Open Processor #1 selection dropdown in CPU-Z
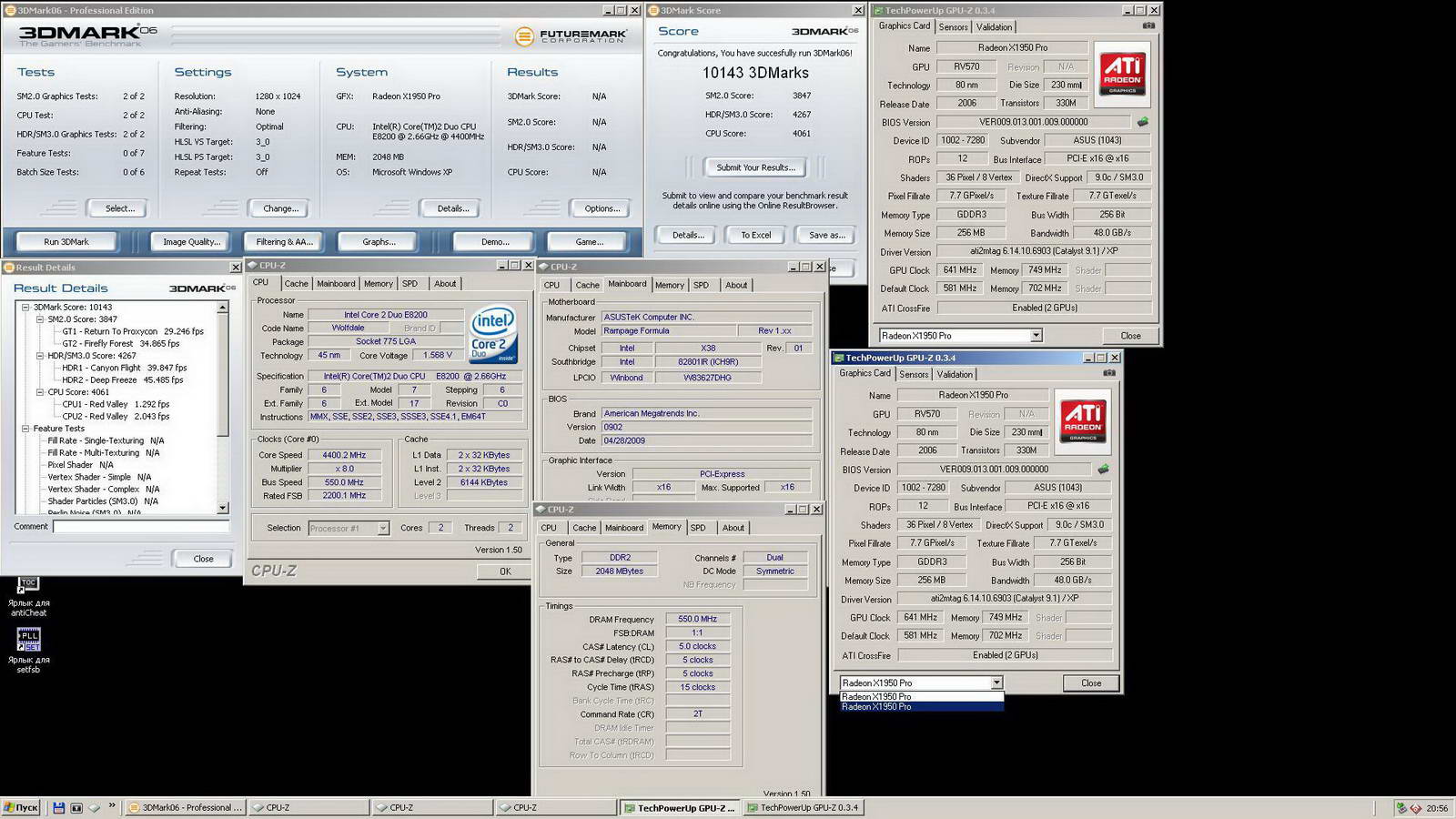The image size is (1456, 819). click(x=383, y=528)
